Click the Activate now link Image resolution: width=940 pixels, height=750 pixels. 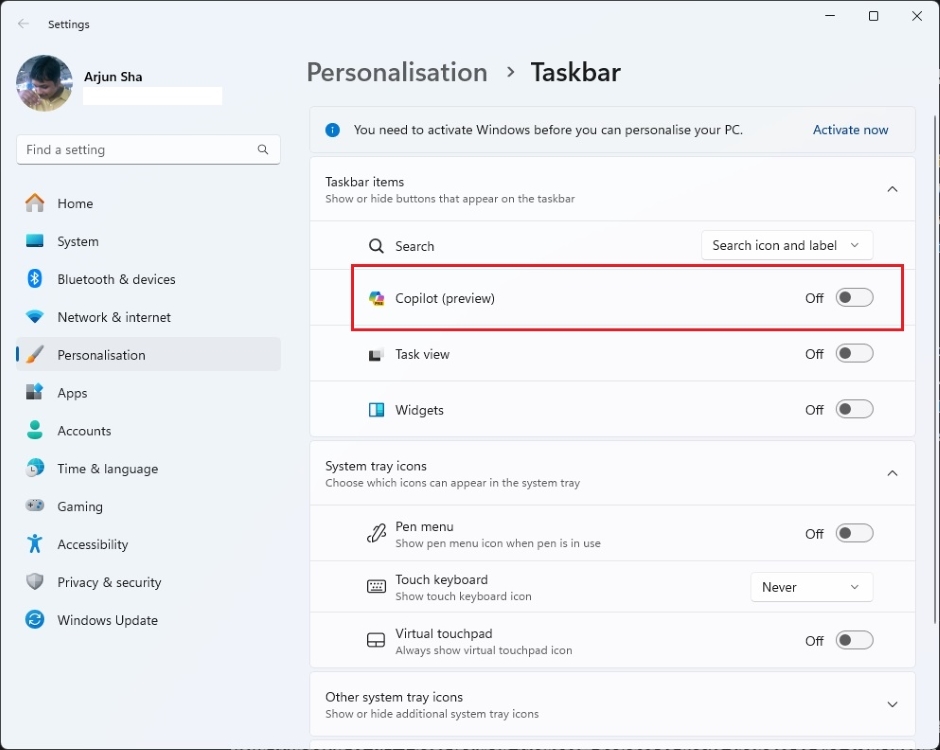850,130
